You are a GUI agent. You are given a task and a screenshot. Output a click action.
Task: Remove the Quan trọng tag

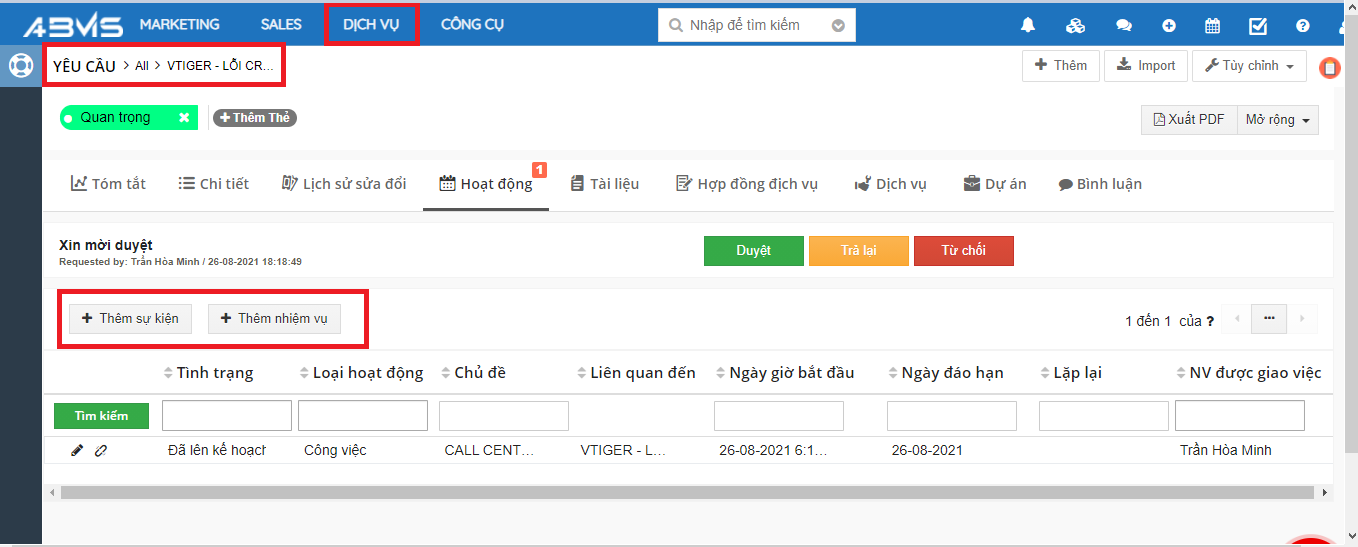[x=184, y=118]
